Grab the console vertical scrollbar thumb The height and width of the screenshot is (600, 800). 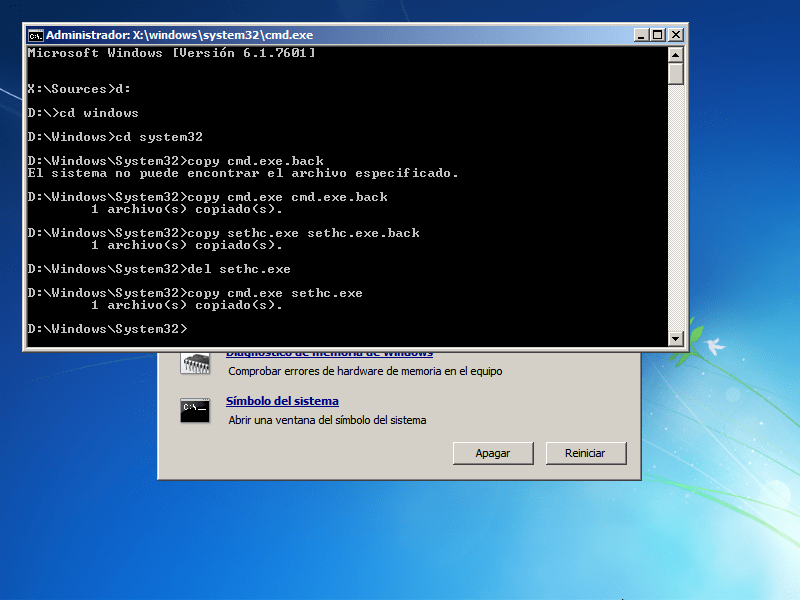pos(676,73)
